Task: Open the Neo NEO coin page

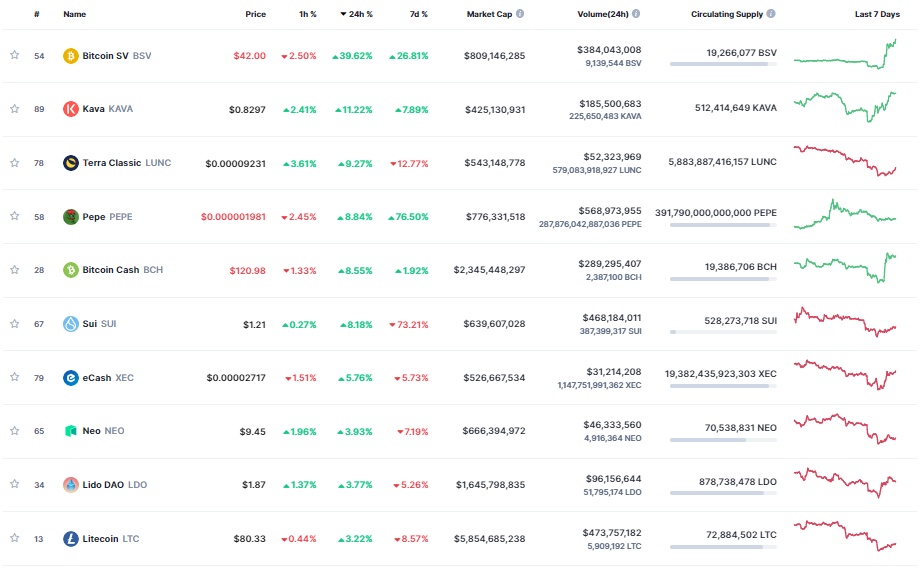Action: [103, 431]
